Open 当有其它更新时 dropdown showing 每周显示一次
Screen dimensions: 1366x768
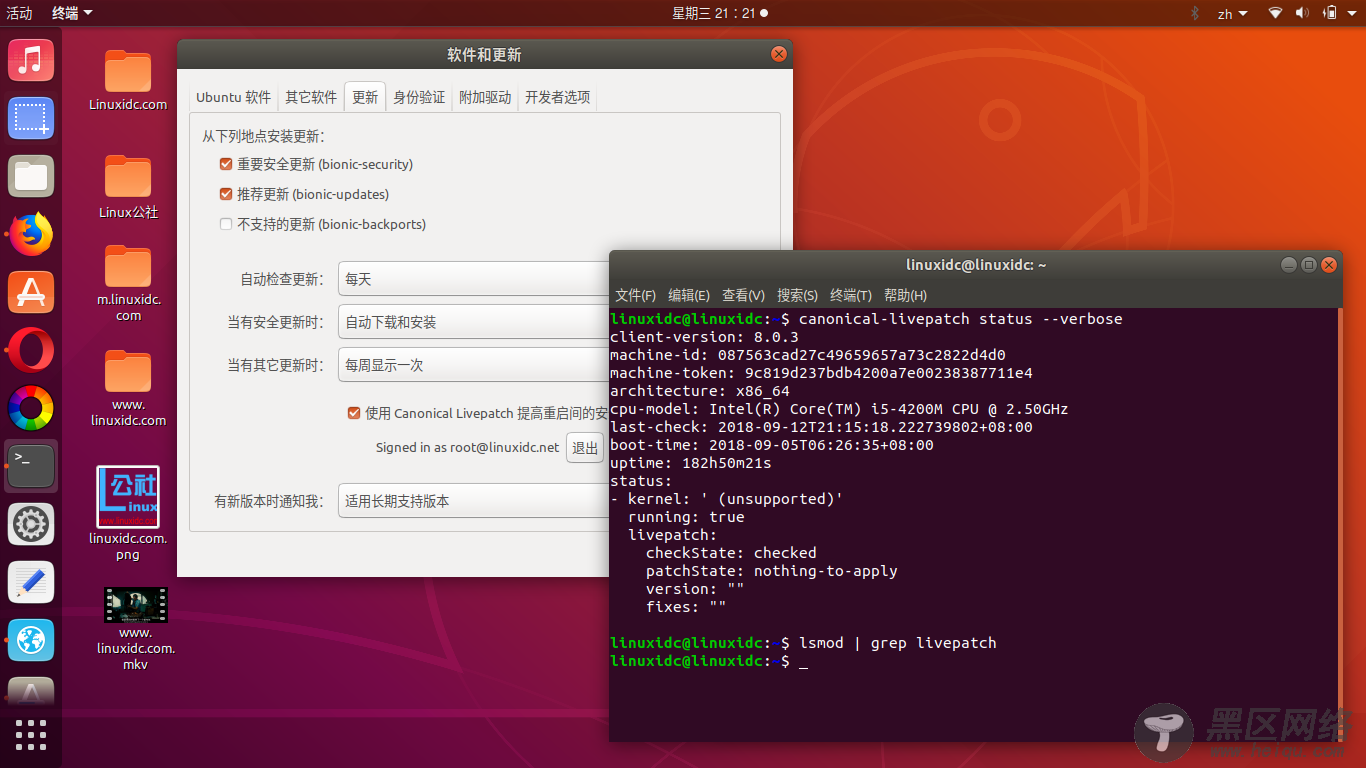474,365
